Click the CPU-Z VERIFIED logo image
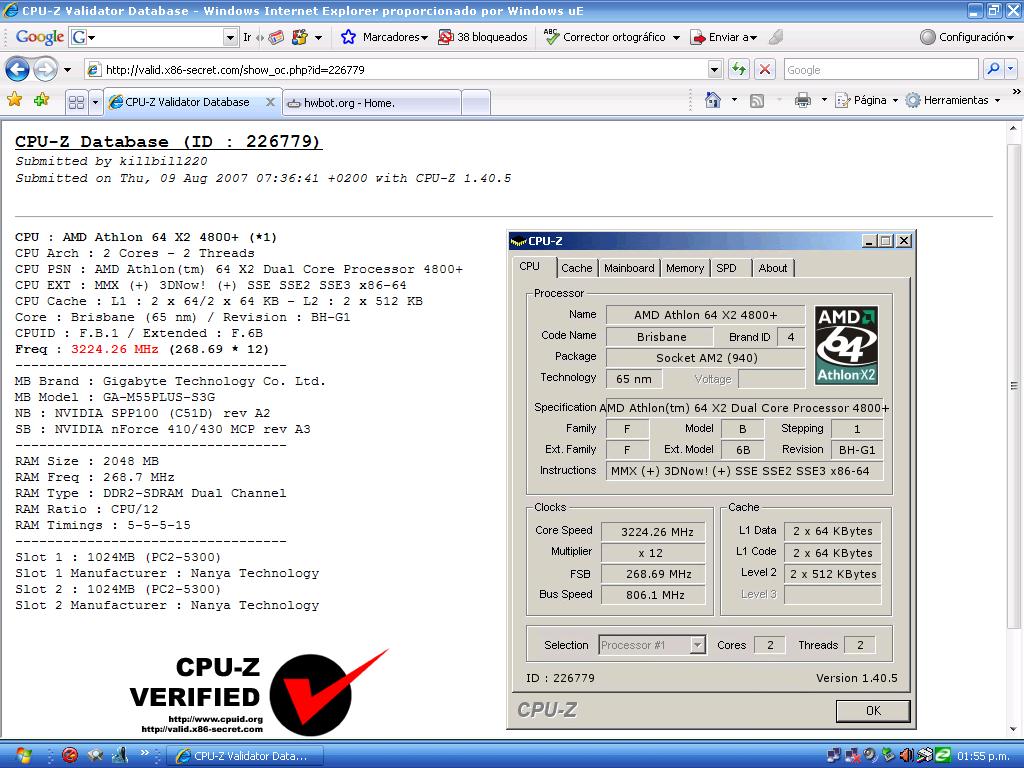 (x=259, y=694)
